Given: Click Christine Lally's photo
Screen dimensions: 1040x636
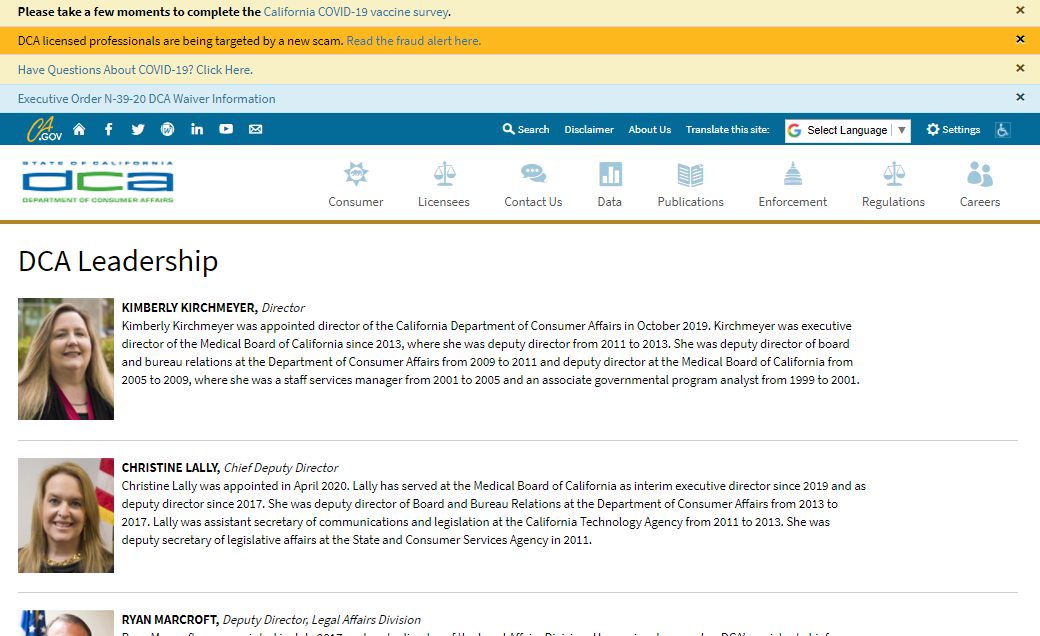Looking at the screenshot, I should tap(66, 515).
